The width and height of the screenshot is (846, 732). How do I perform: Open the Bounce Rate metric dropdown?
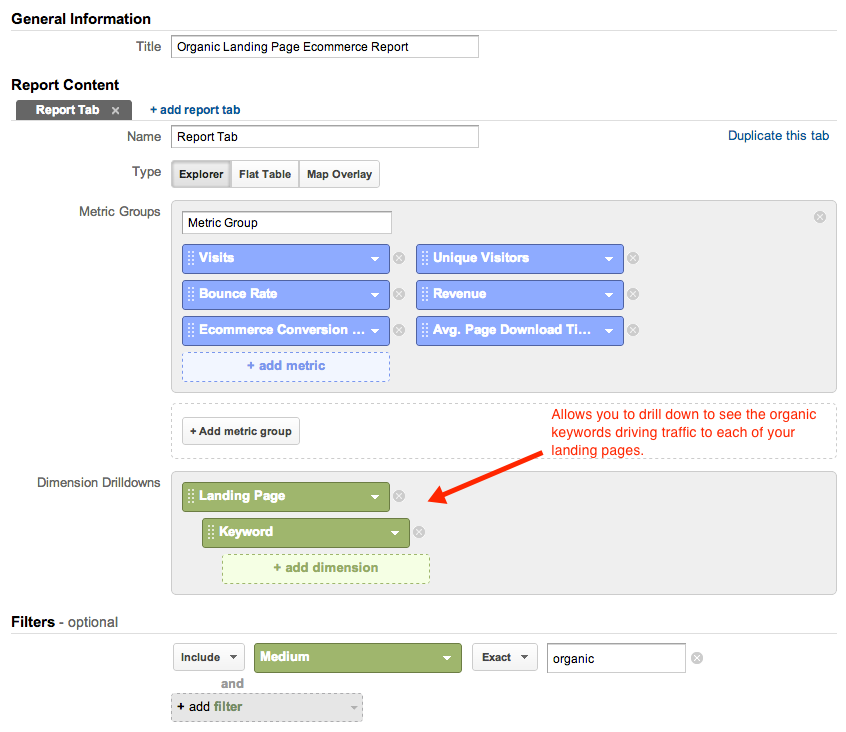pos(375,295)
